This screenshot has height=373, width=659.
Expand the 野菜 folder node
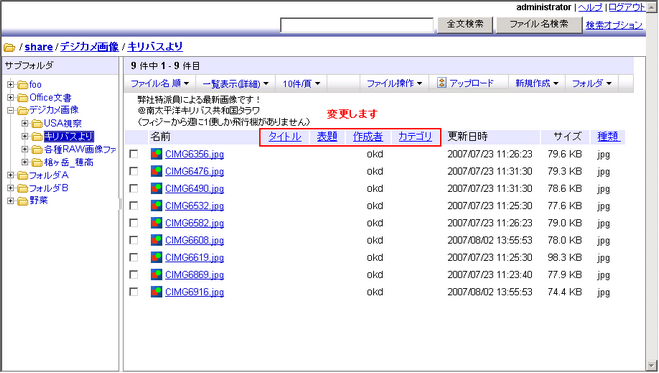[x=11, y=201]
